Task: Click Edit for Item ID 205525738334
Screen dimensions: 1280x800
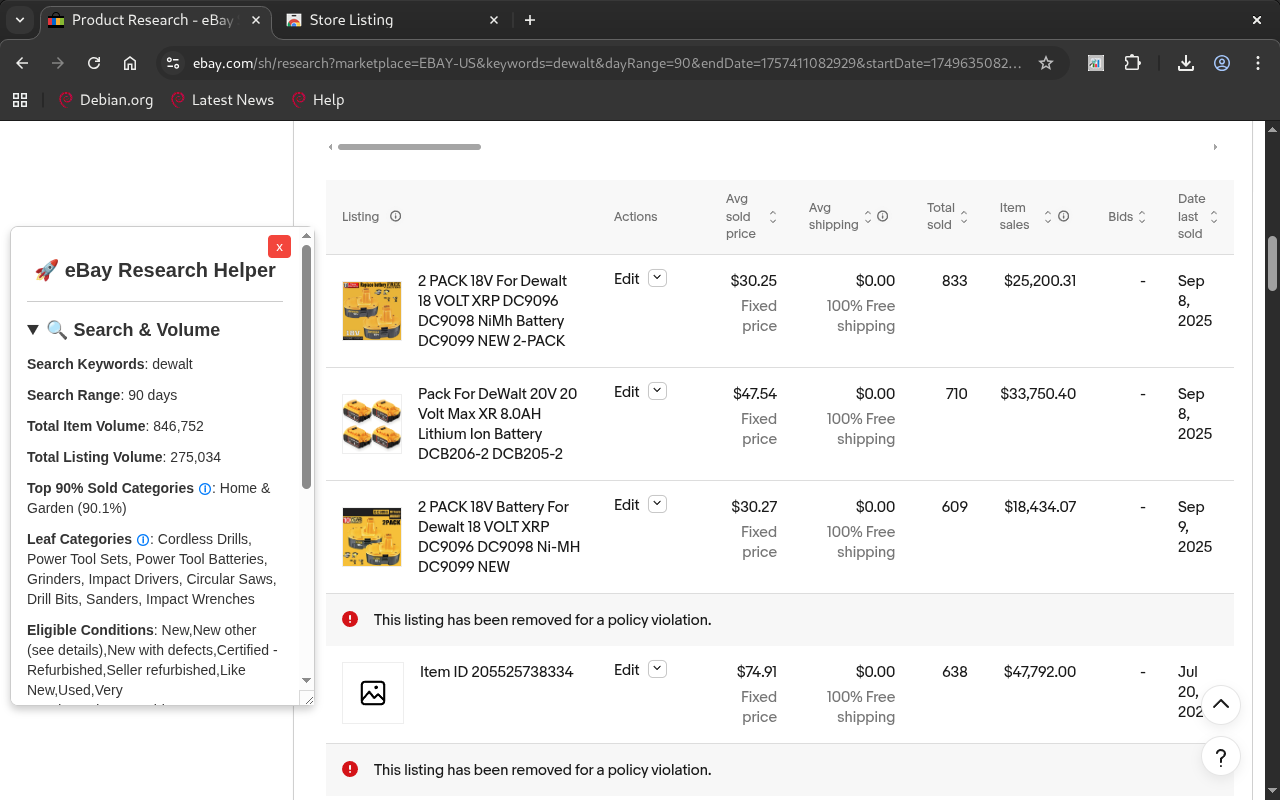Action: (x=626, y=670)
